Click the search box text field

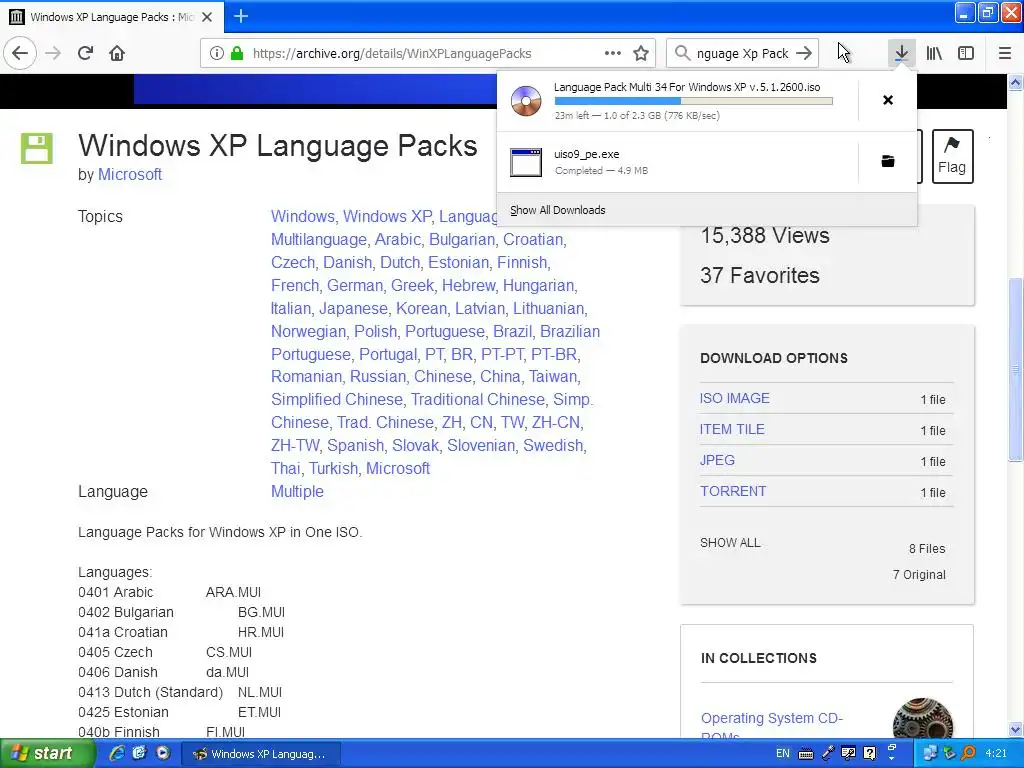pyautogui.click(x=743, y=54)
